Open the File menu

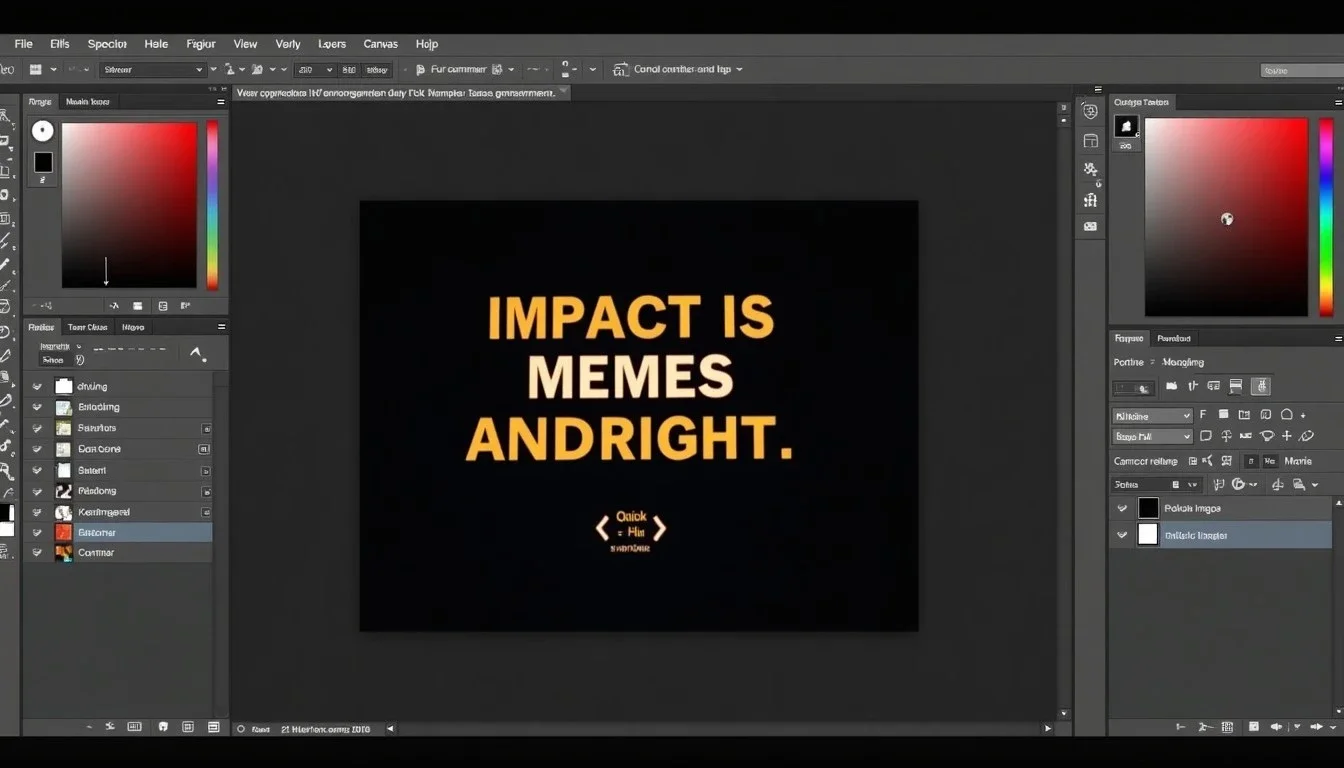[x=23, y=44]
